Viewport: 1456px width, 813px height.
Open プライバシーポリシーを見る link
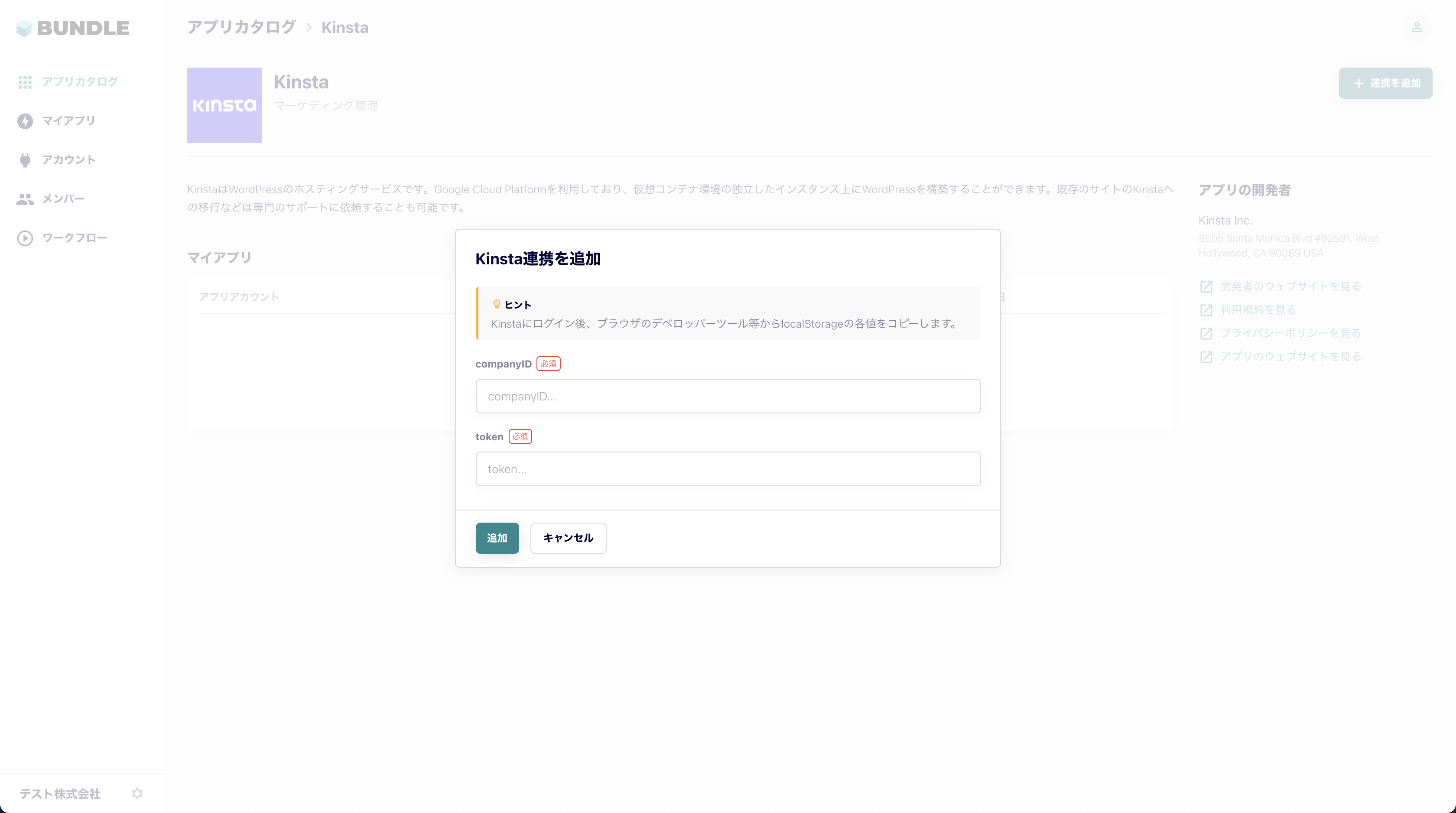1290,333
